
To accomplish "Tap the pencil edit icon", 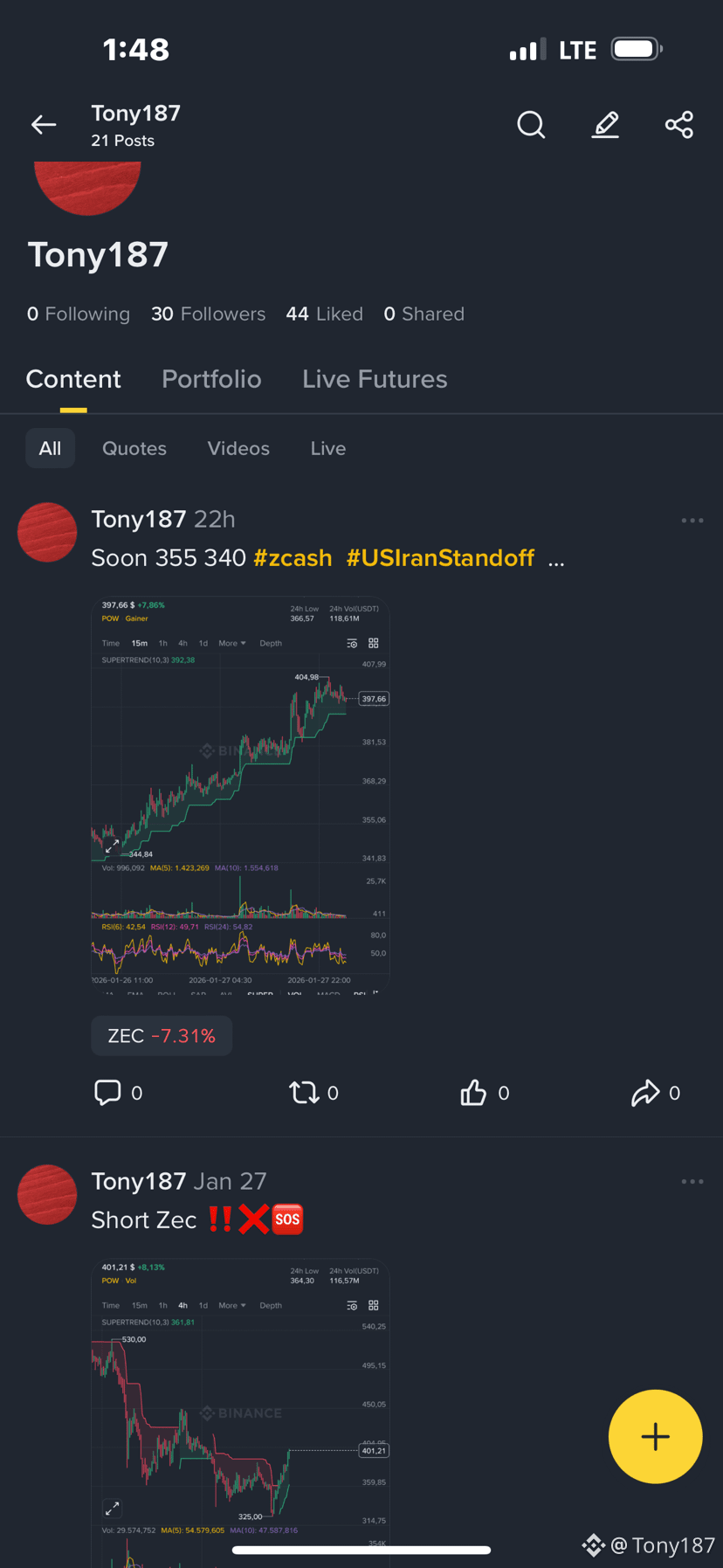I will coord(605,125).
